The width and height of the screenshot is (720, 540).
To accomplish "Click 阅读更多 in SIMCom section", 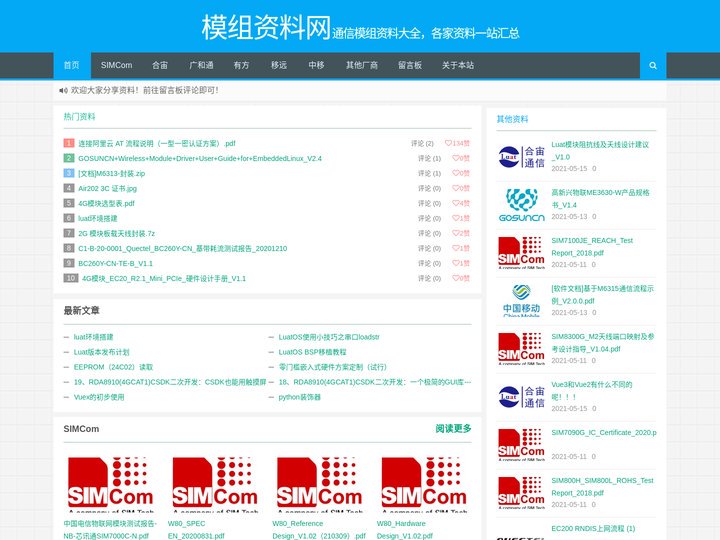I will [453, 428].
